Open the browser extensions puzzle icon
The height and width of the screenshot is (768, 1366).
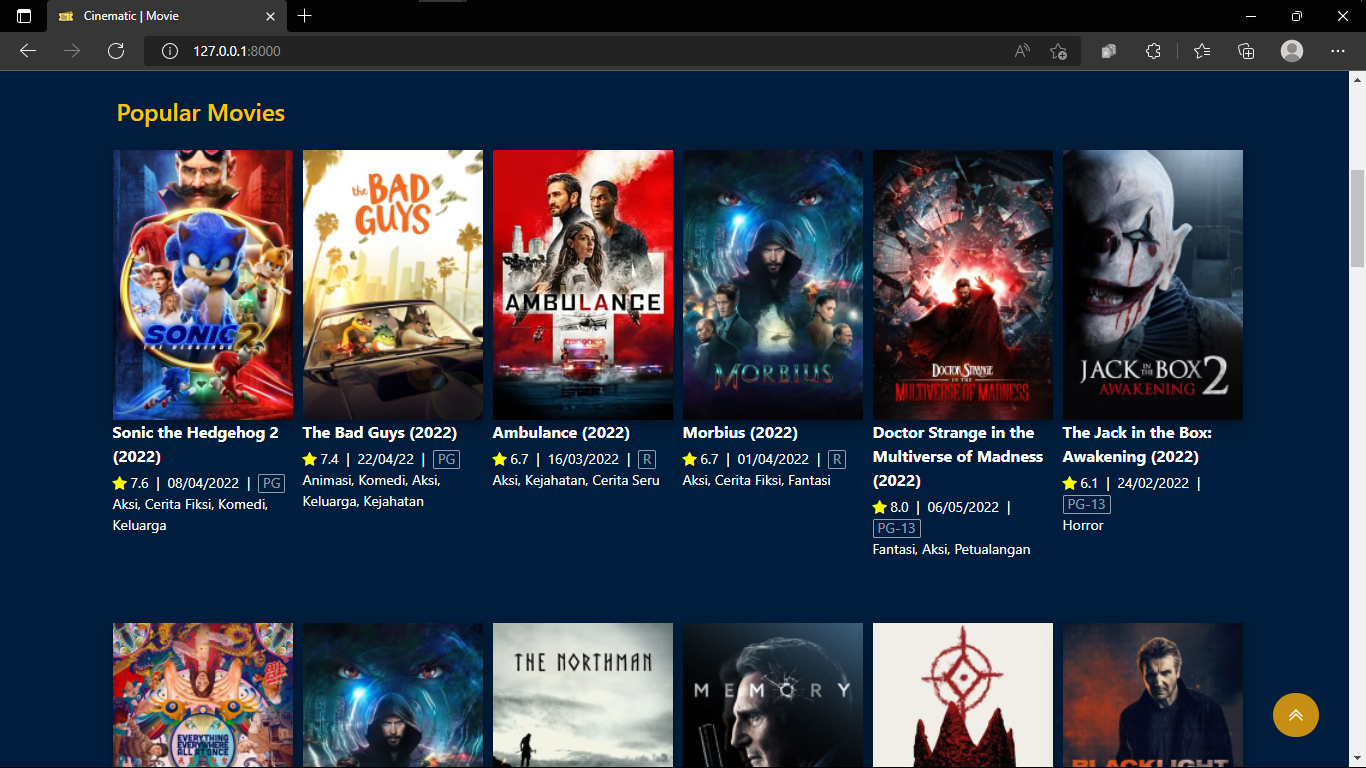coord(1153,51)
